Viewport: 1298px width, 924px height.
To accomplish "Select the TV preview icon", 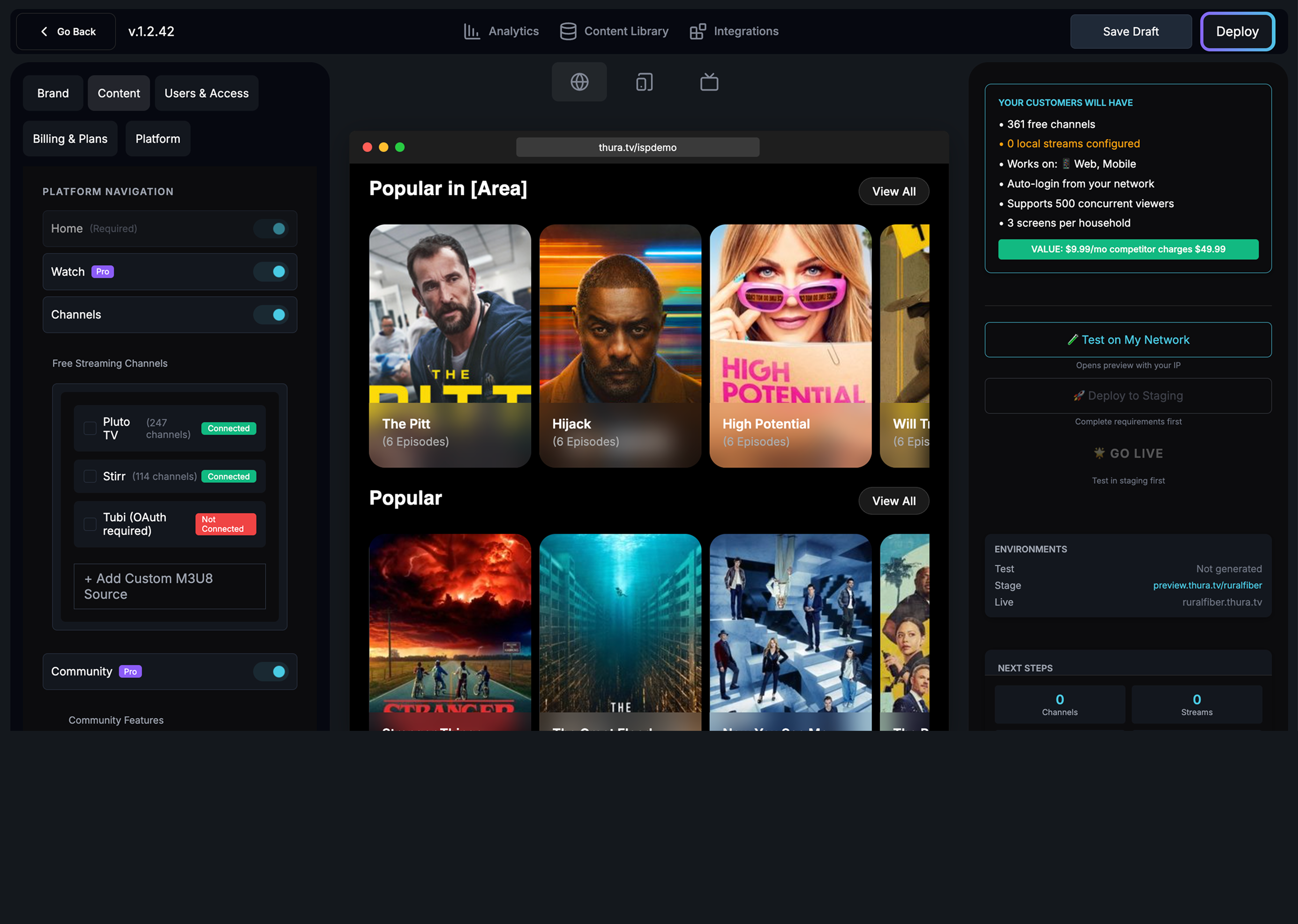I will (709, 82).
